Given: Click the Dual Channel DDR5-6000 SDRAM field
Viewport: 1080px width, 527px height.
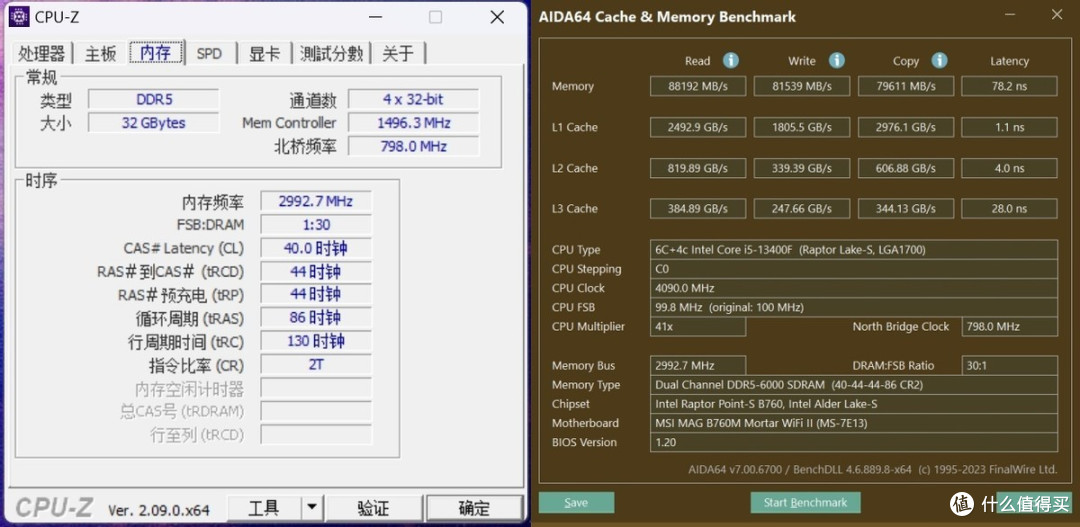Looking at the screenshot, I should tap(853, 384).
